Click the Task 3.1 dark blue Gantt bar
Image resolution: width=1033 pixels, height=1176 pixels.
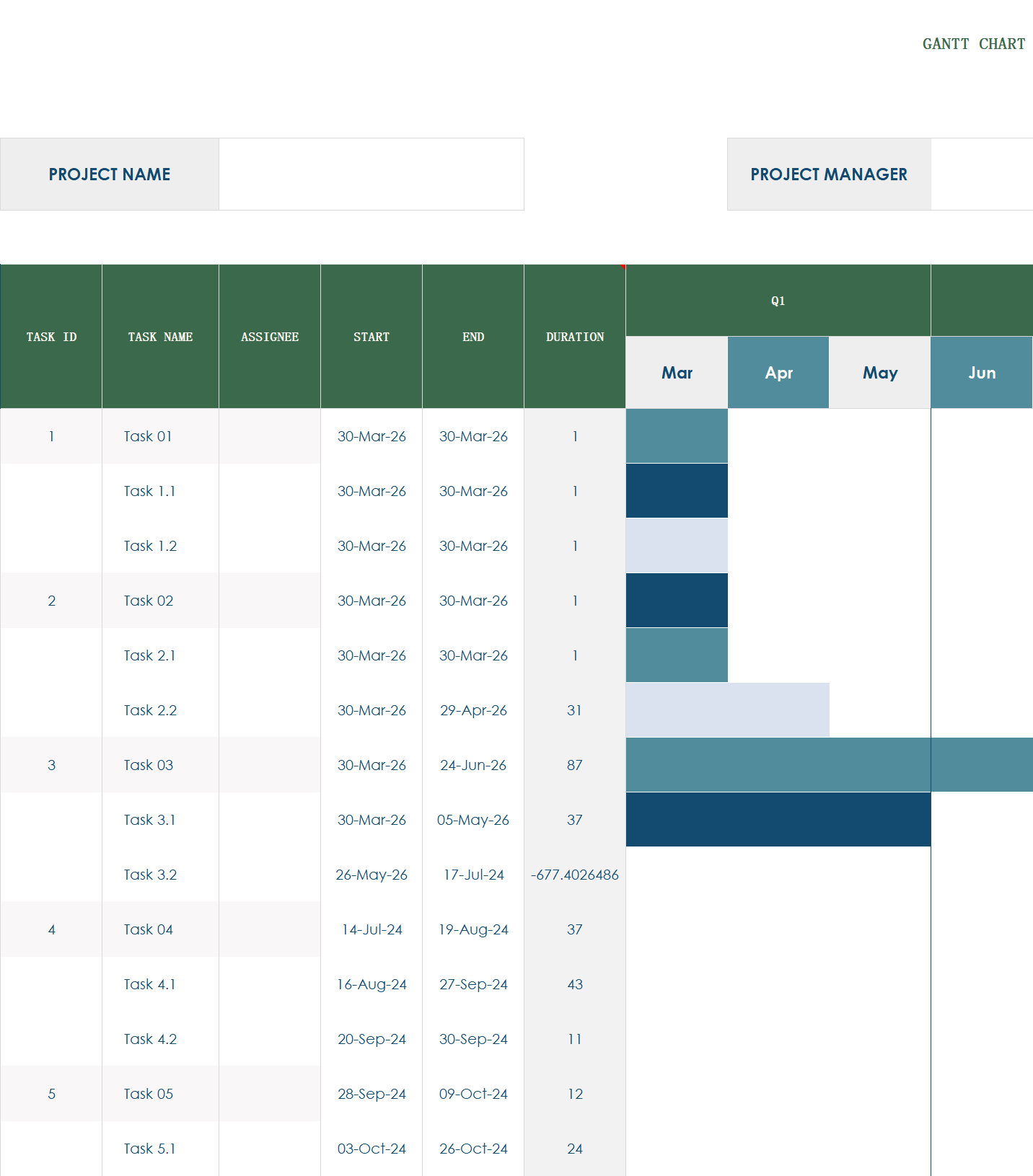click(x=778, y=820)
